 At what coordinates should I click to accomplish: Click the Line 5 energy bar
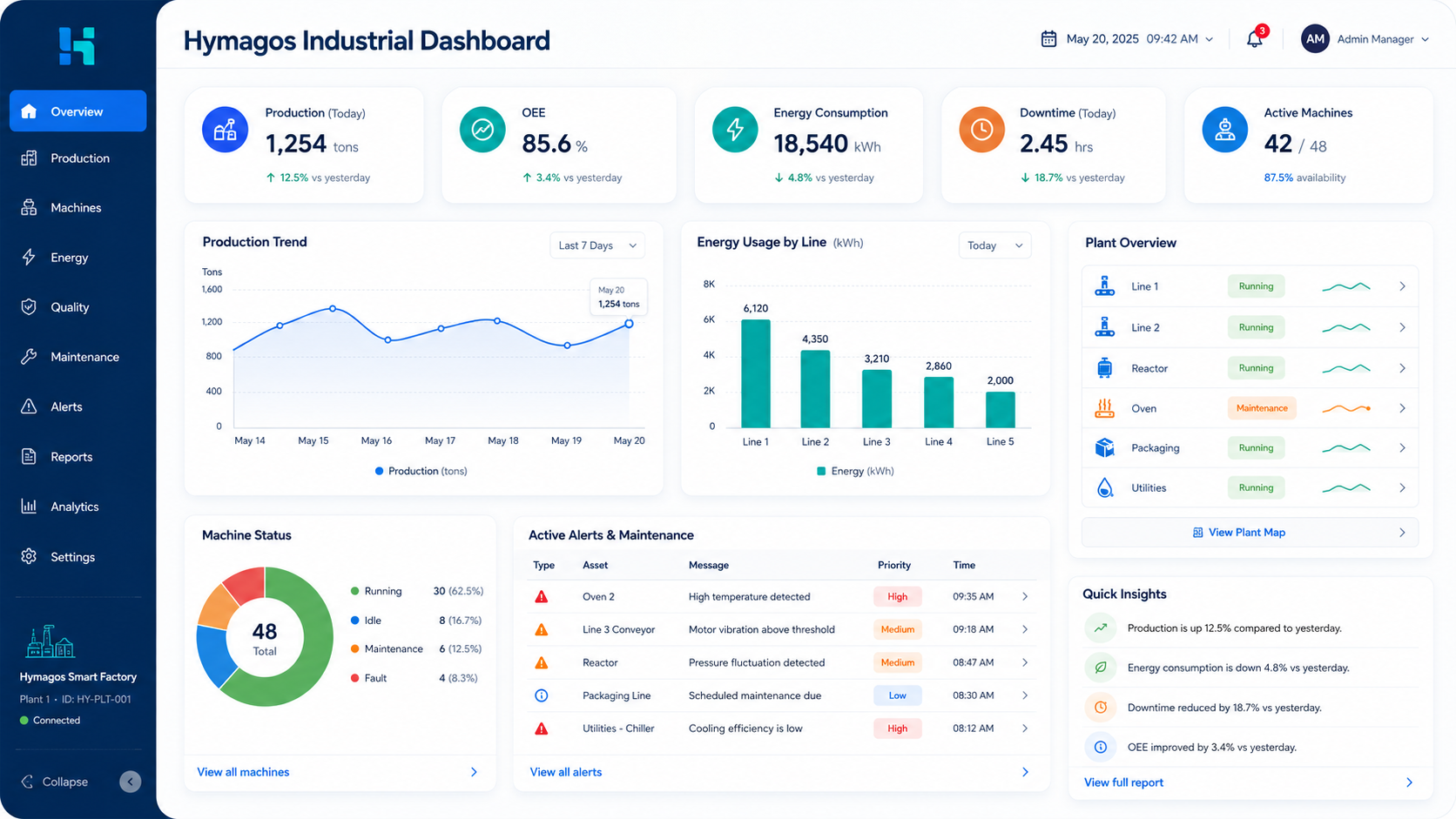(1000, 409)
